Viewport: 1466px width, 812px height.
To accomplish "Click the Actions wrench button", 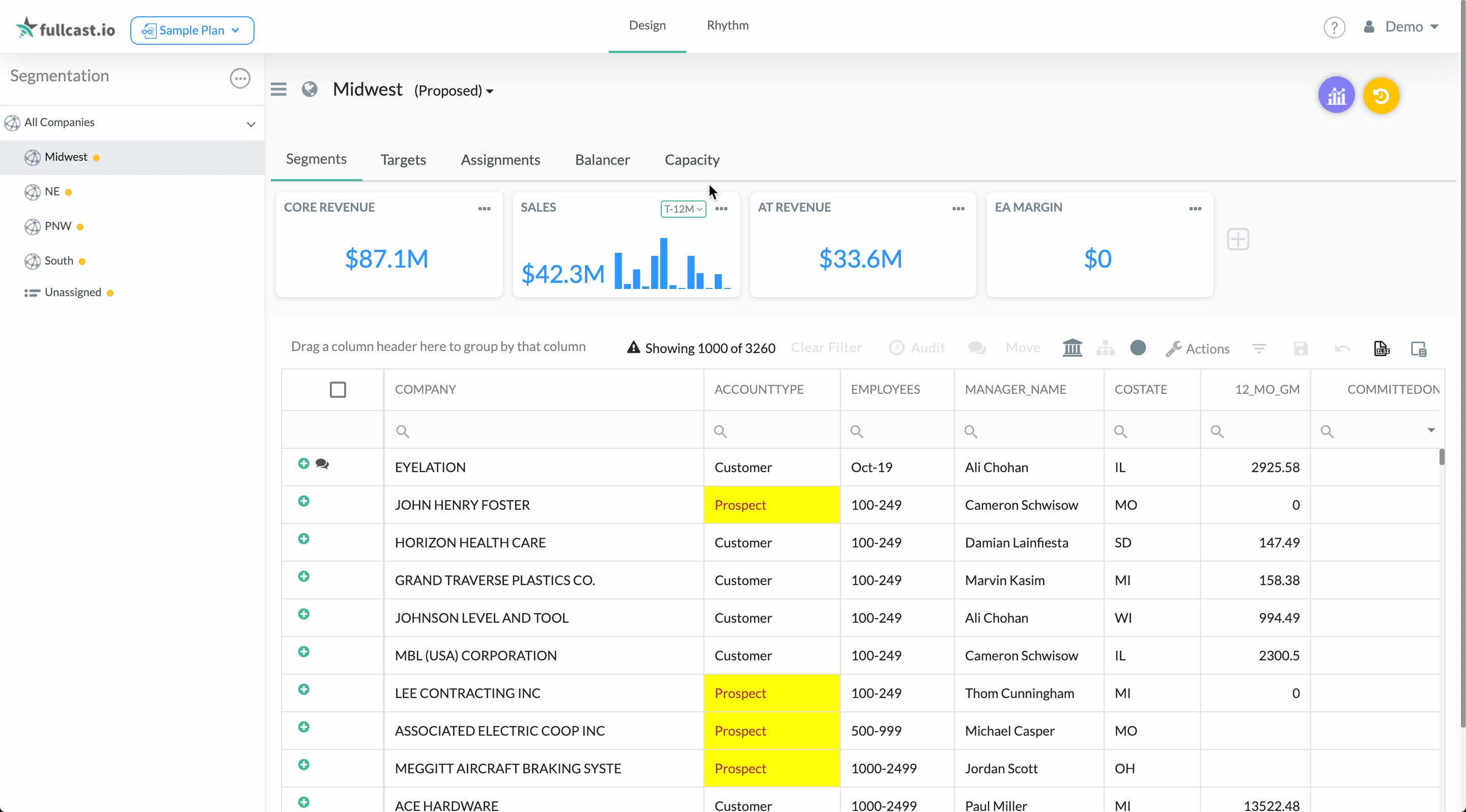I will (1197, 349).
